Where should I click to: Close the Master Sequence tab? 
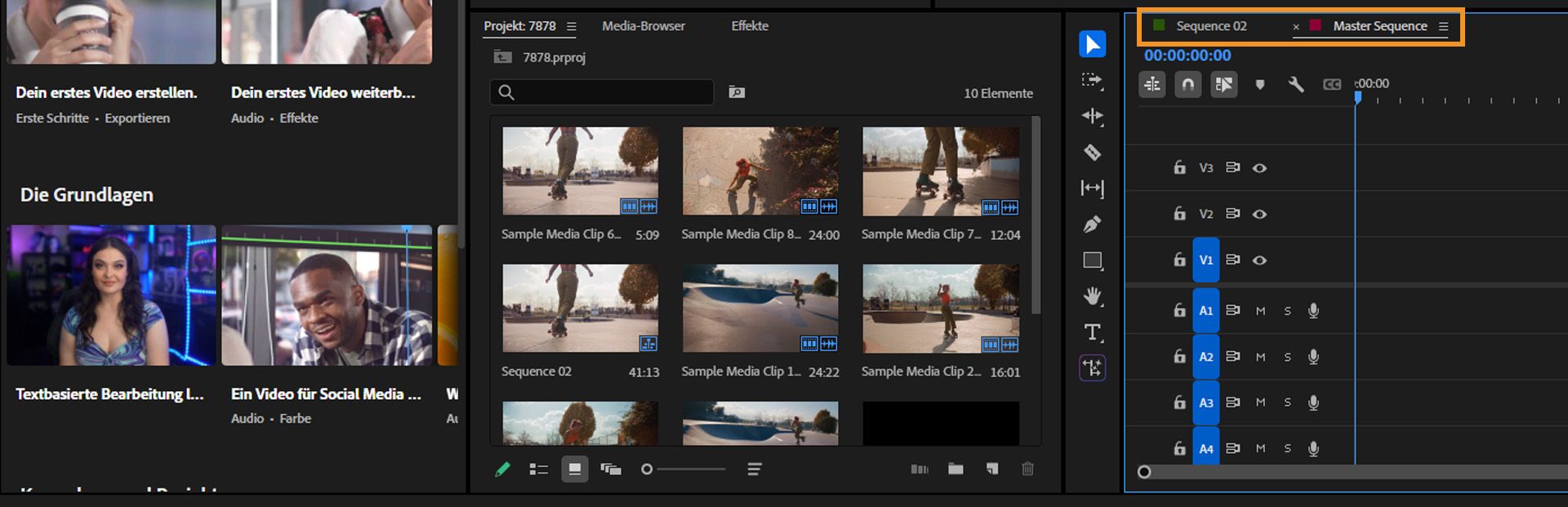tap(1296, 27)
